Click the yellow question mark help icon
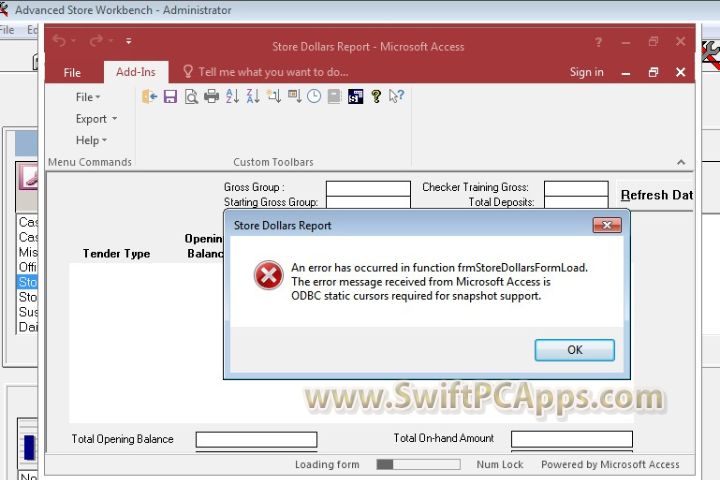This screenshot has height=480, width=720. 376,96
